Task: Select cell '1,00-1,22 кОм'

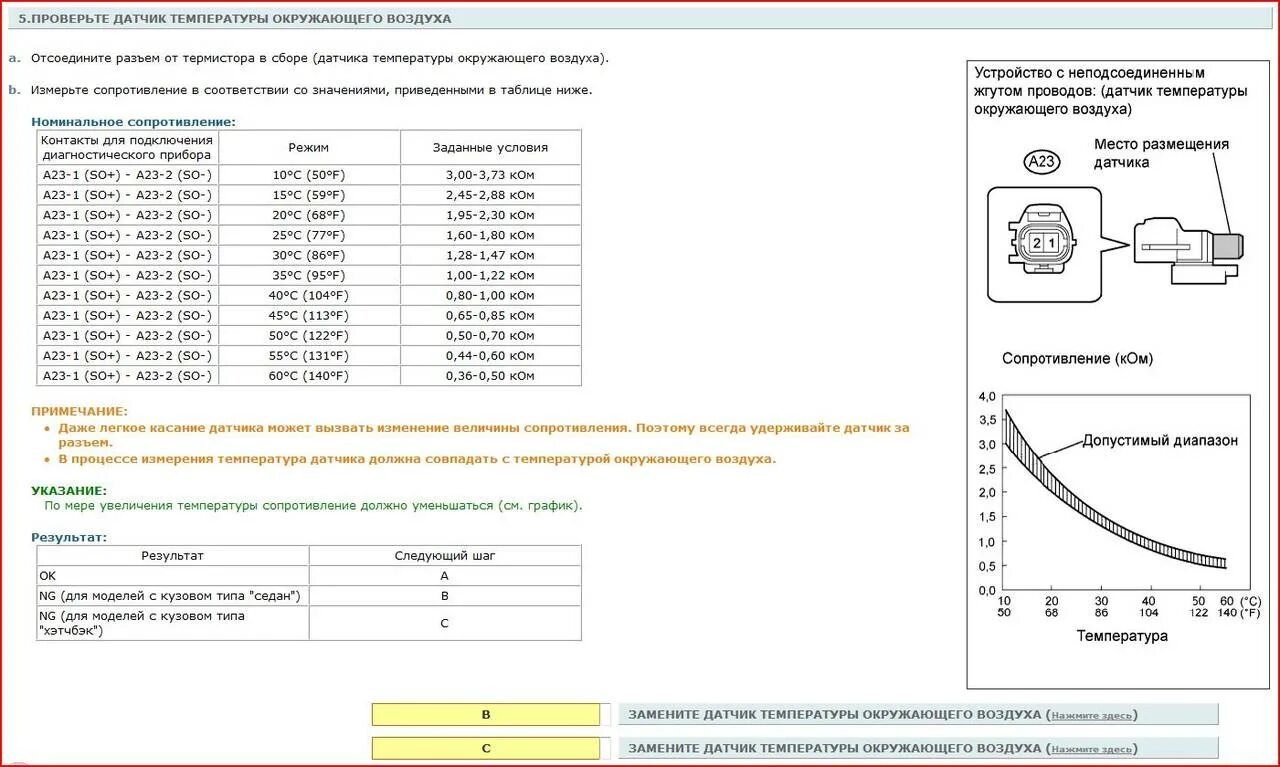Action: (x=490, y=275)
